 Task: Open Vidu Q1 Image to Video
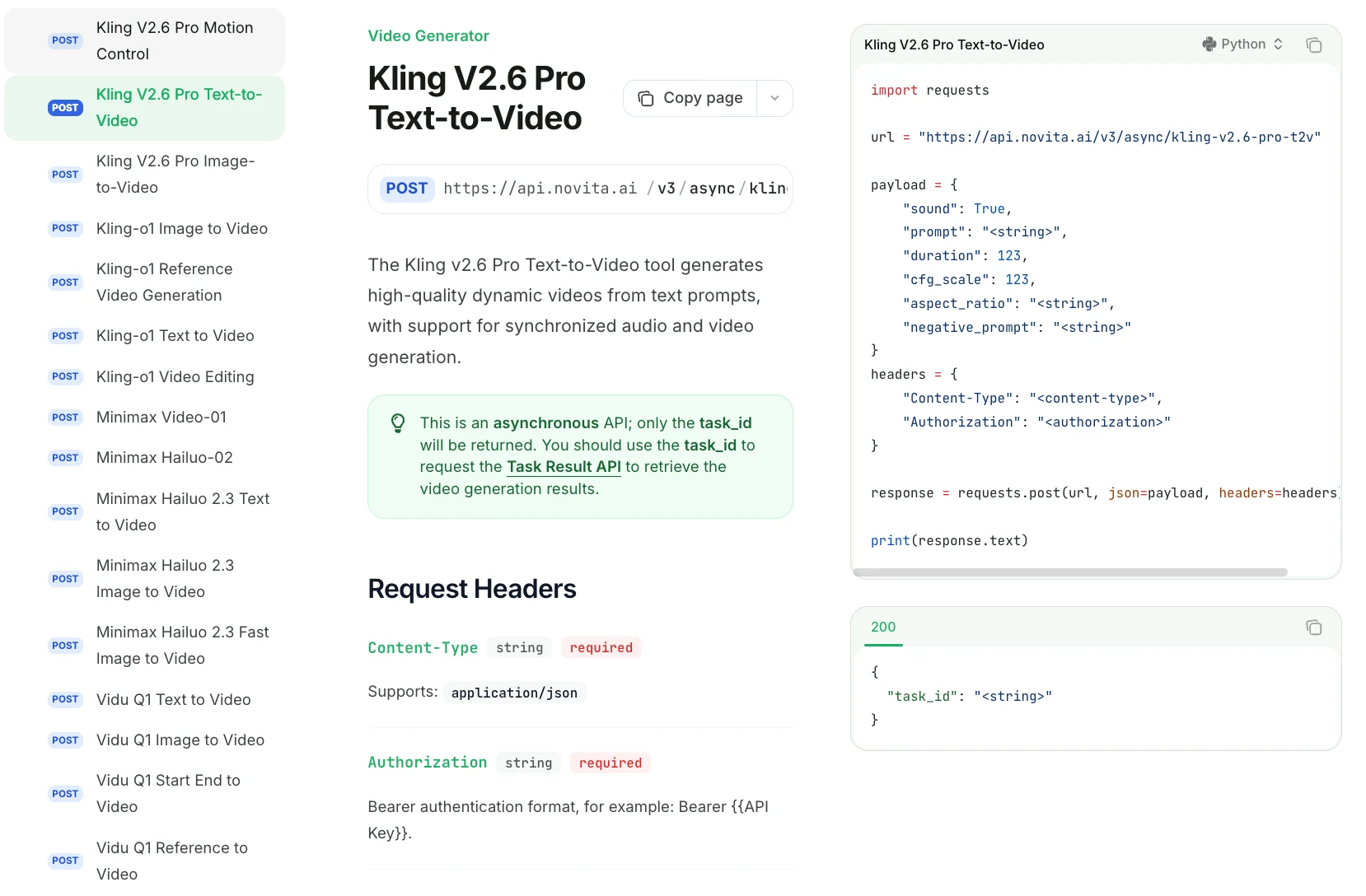(145, 740)
